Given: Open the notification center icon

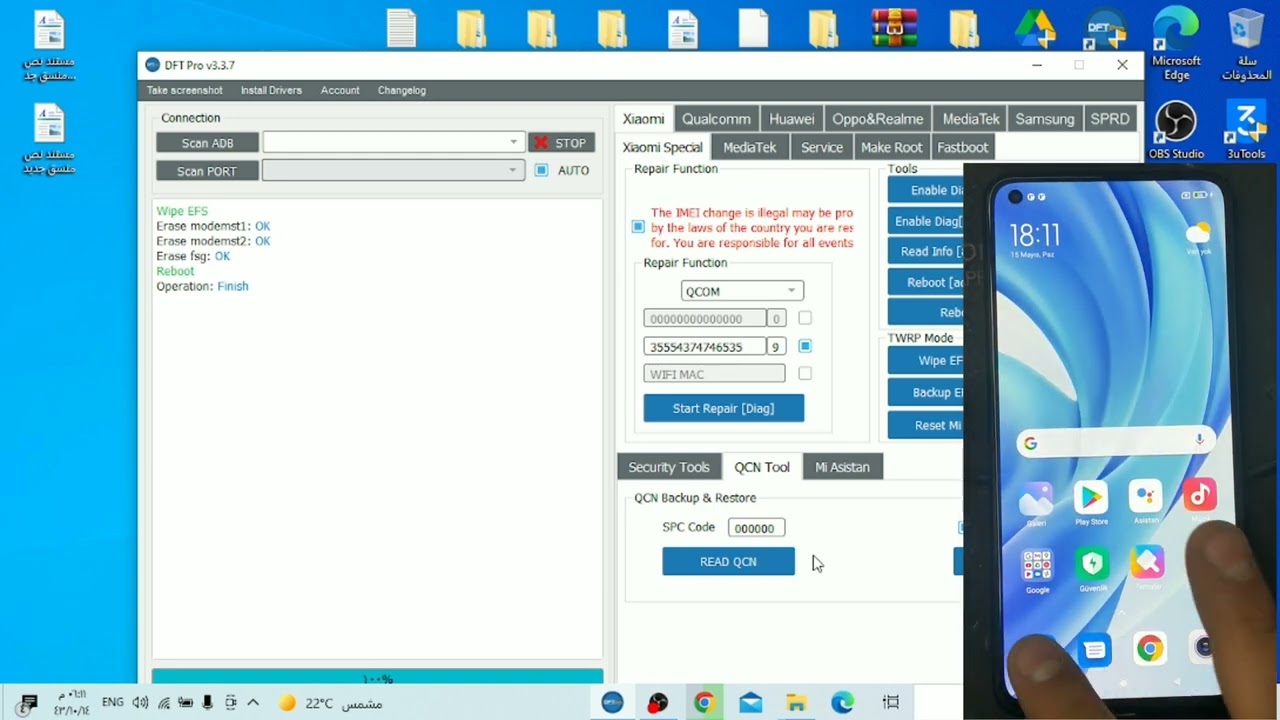Looking at the screenshot, I should click(29, 703).
